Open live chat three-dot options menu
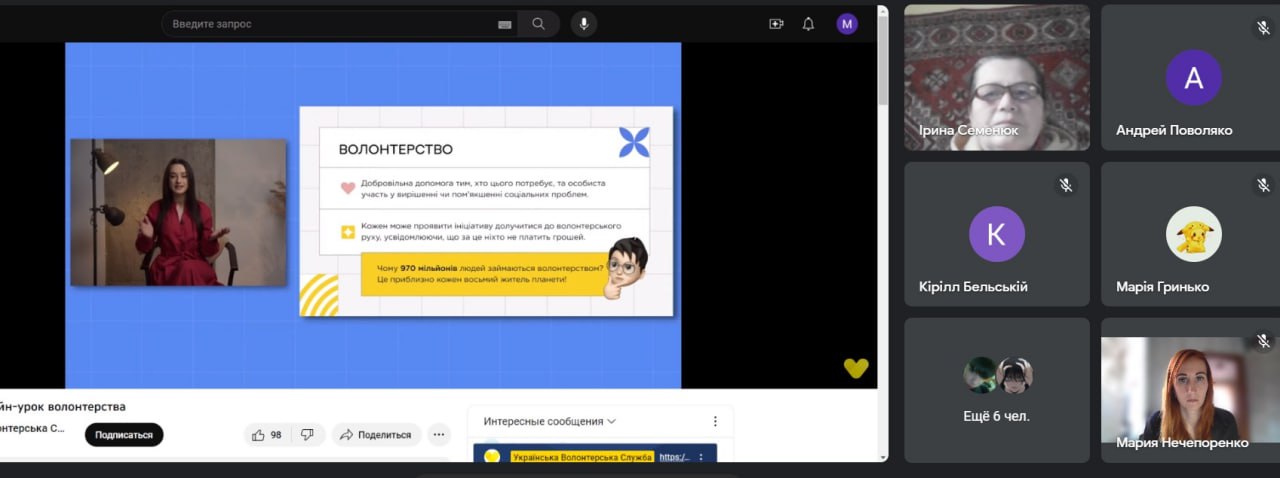 (x=715, y=421)
